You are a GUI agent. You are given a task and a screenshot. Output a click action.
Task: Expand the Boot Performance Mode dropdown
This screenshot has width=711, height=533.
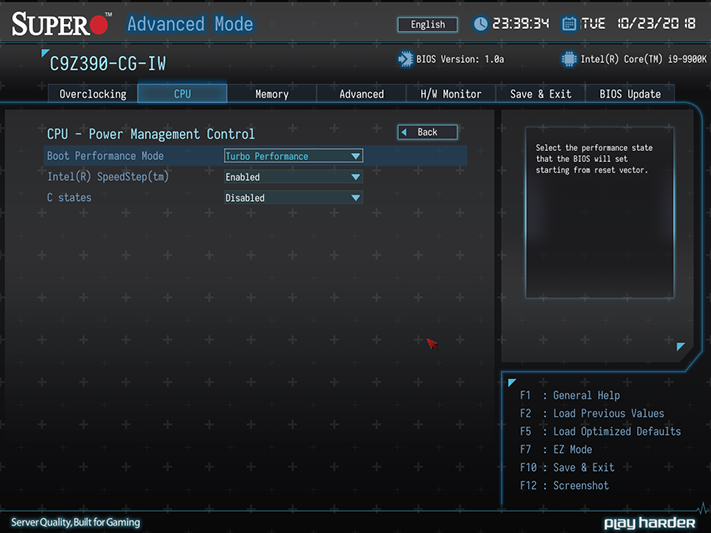click(x=293, y=156)
